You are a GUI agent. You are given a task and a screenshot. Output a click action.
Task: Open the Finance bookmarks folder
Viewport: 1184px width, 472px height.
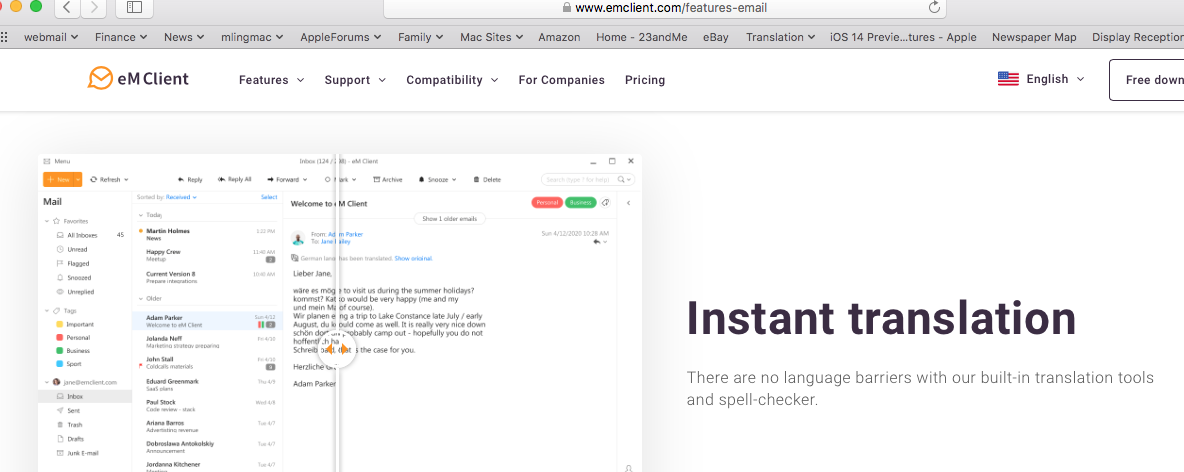click(x=121, y=37)
